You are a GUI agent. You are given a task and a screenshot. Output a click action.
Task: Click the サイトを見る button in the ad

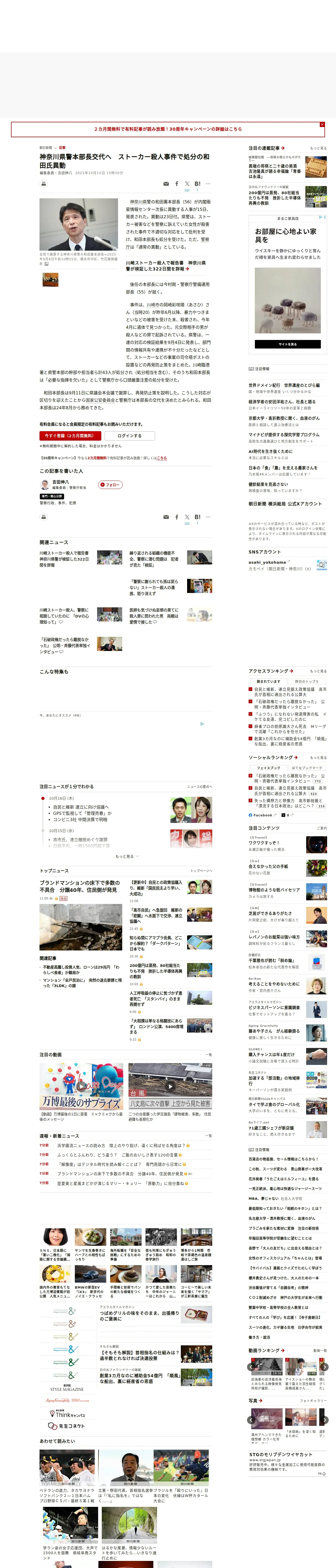(287, 344)
